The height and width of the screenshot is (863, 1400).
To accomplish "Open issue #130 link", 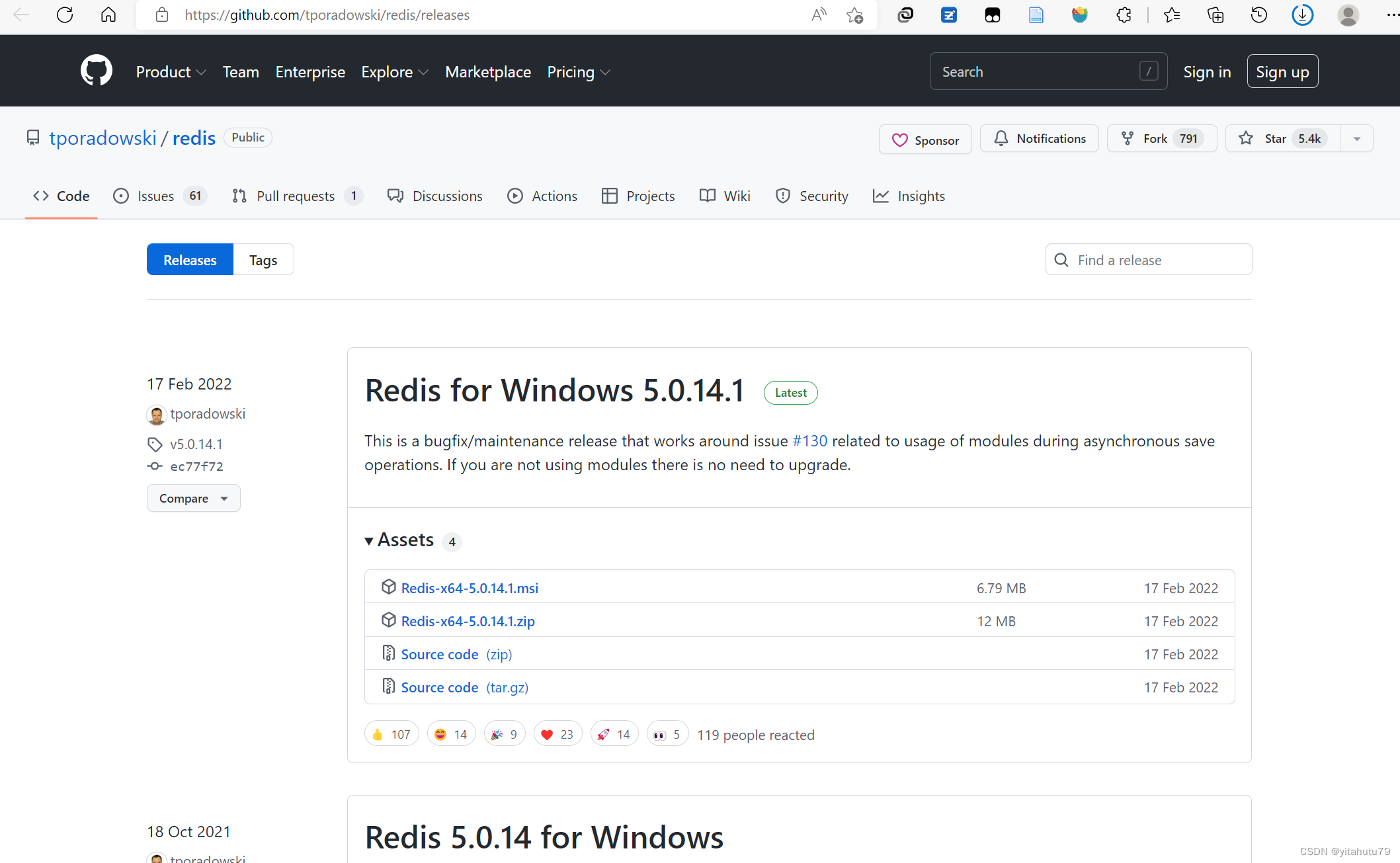I will click(x=809, y=441).
